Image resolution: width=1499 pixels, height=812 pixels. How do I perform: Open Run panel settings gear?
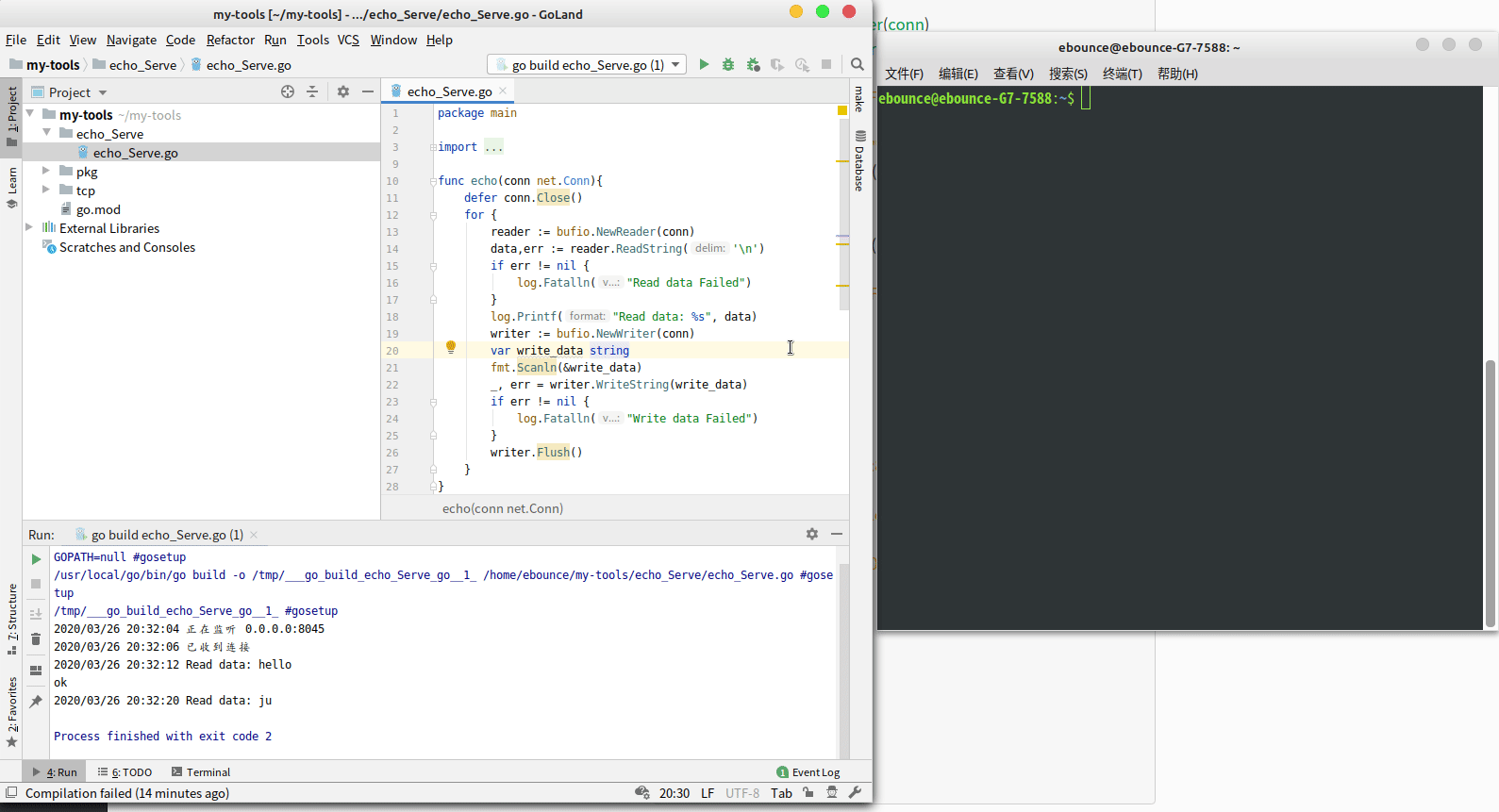[x=812, y=534]
